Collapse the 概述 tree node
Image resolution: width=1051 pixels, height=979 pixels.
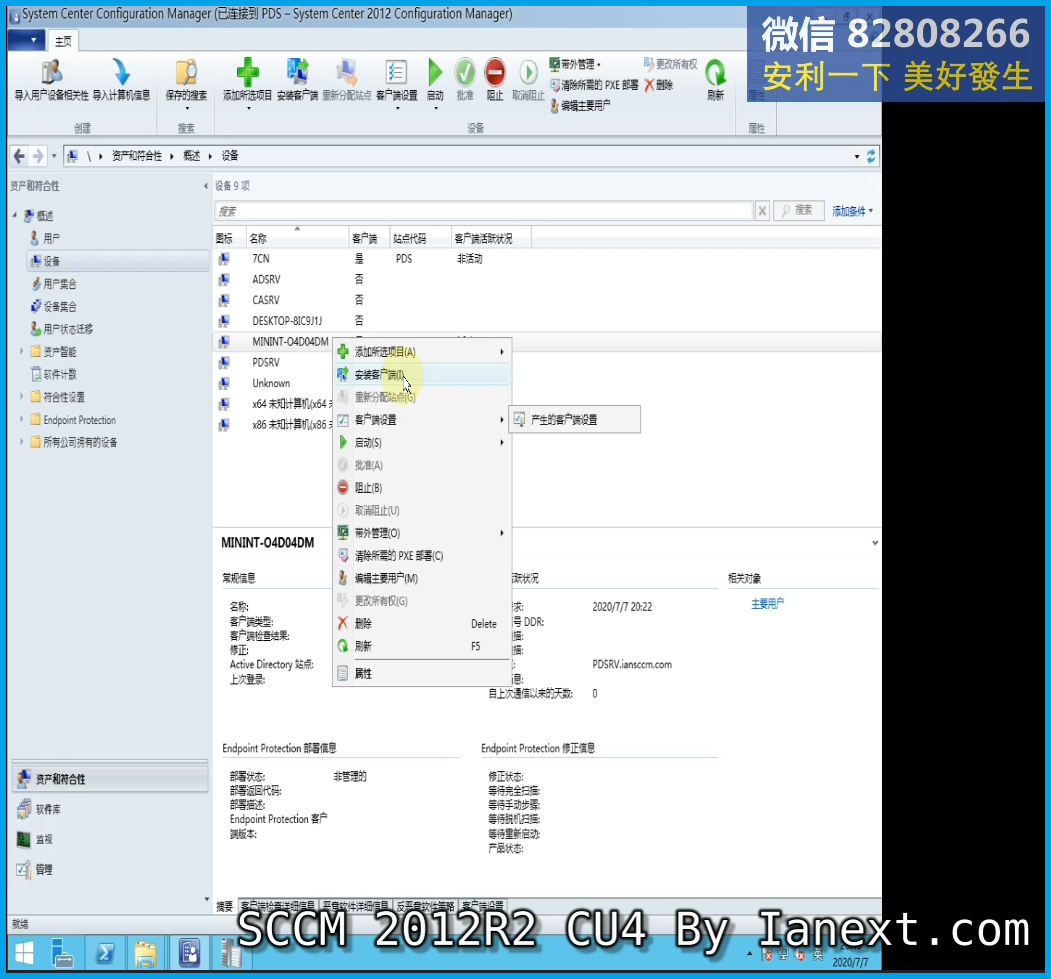coord(15,215)
